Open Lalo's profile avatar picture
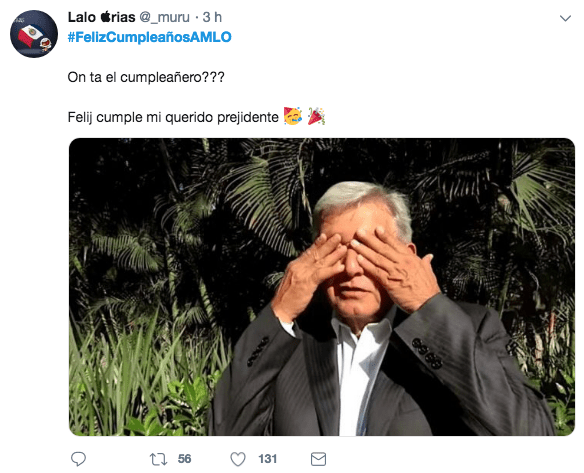Image resolution: width=584 pixels, height=473 pixels. point(34,34)
